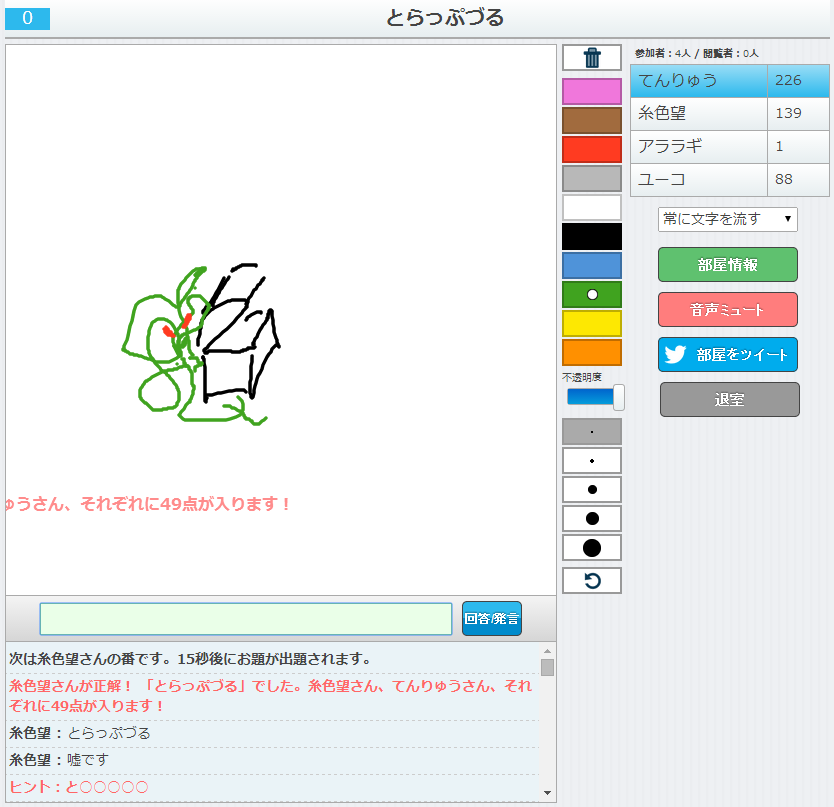Select the second smallest brush size
This screenshot has width=834, height=807.
[591, 461]
